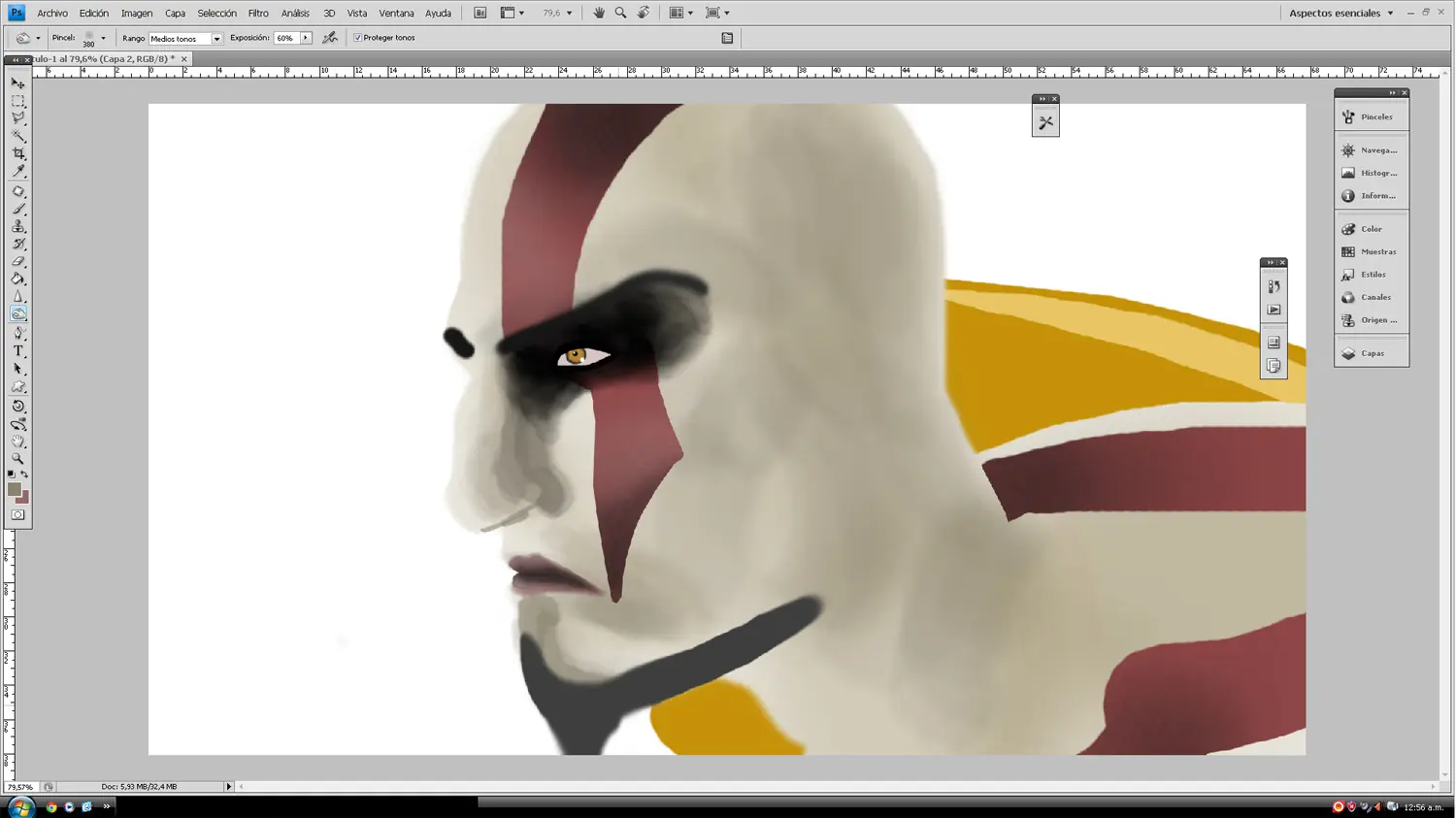Image resolution: width=1456 pixels, height=818 pixels.
Task: Select the Move tool
Action: coord(17,83)
